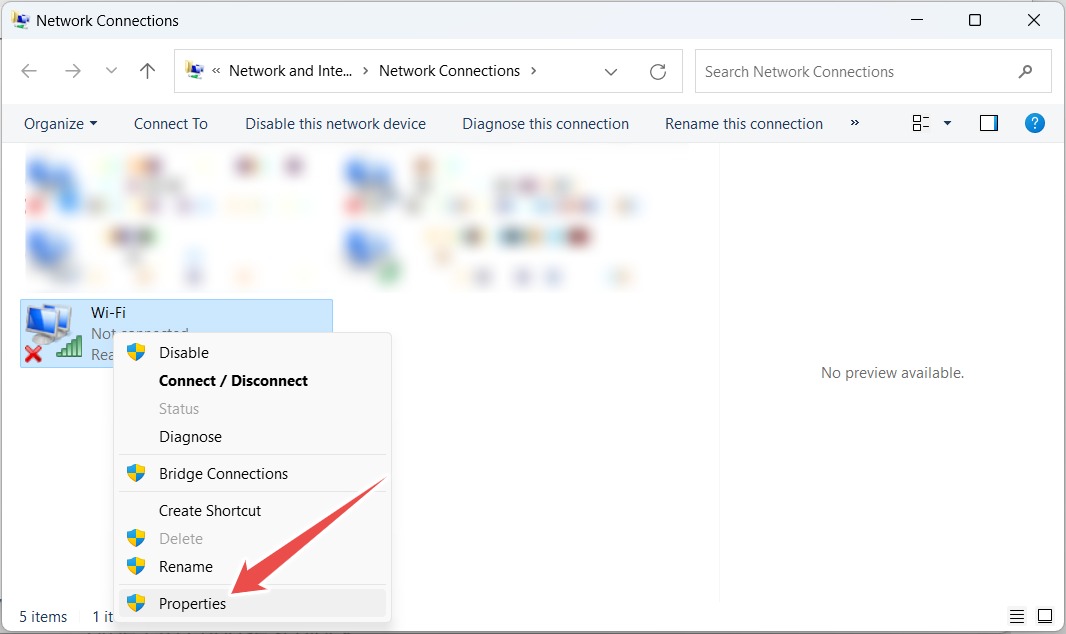Viewport: 1066px width, 634px height.
Task: Click Diagnose this connection in the toolbar
Action: (x=545, y=123)
